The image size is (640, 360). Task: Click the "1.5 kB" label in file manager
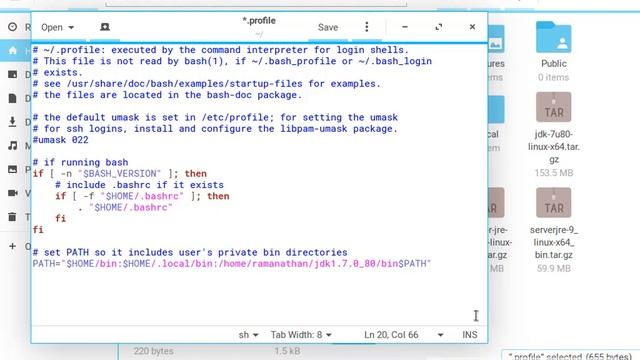(x=287, y=351)
